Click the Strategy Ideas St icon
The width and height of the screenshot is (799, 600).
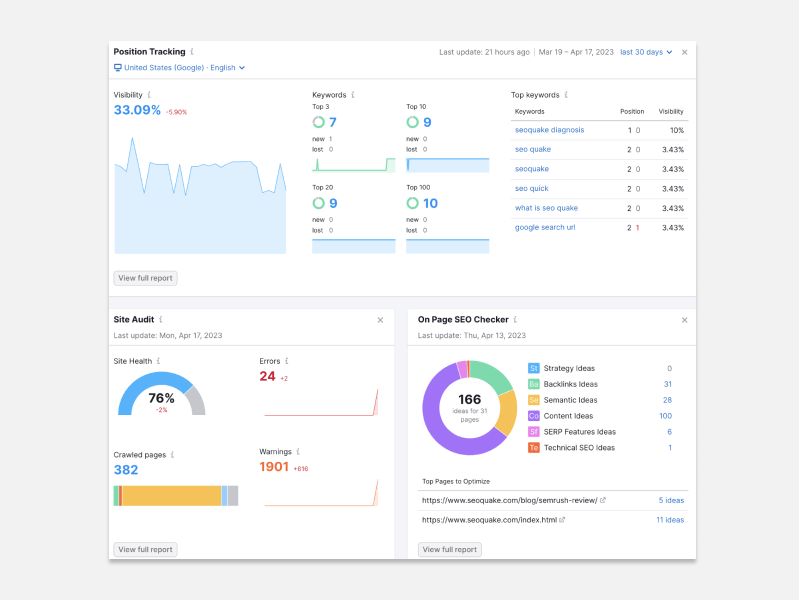click(x=534, y=368)
